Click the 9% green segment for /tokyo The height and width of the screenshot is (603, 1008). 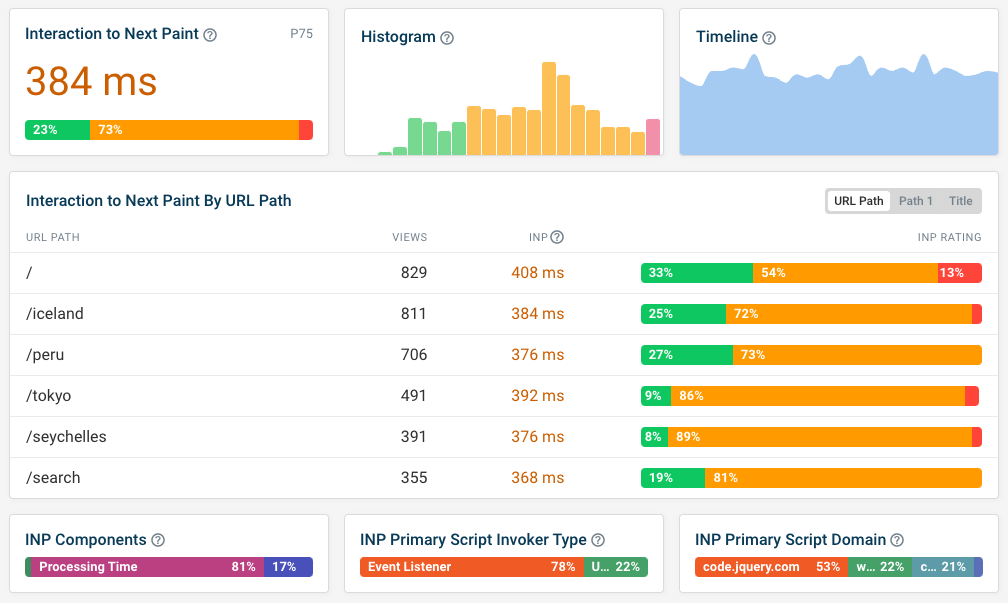656,396
